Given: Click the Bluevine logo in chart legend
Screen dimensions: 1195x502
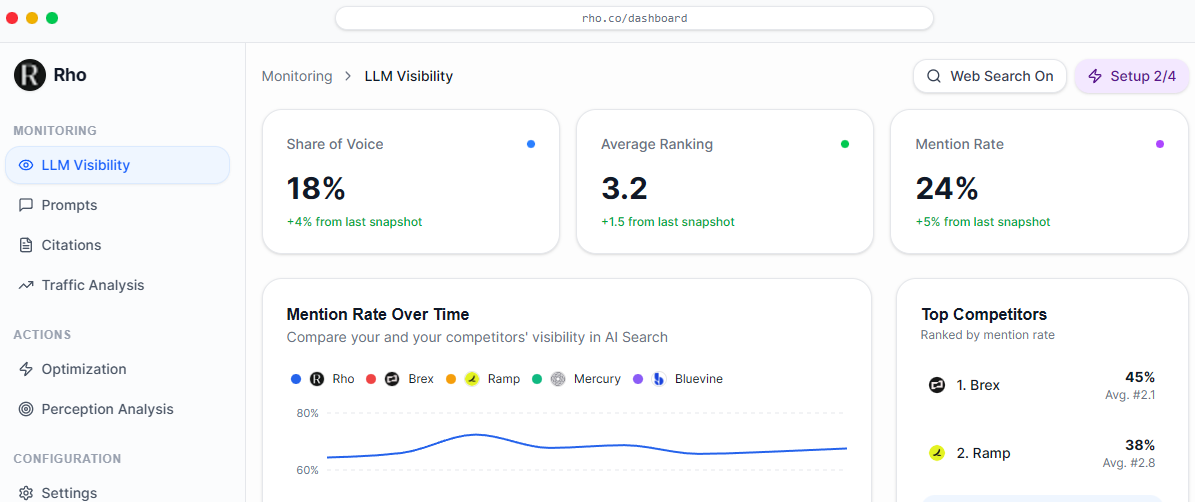Looking at the screenshot, I should click(659, 379).
